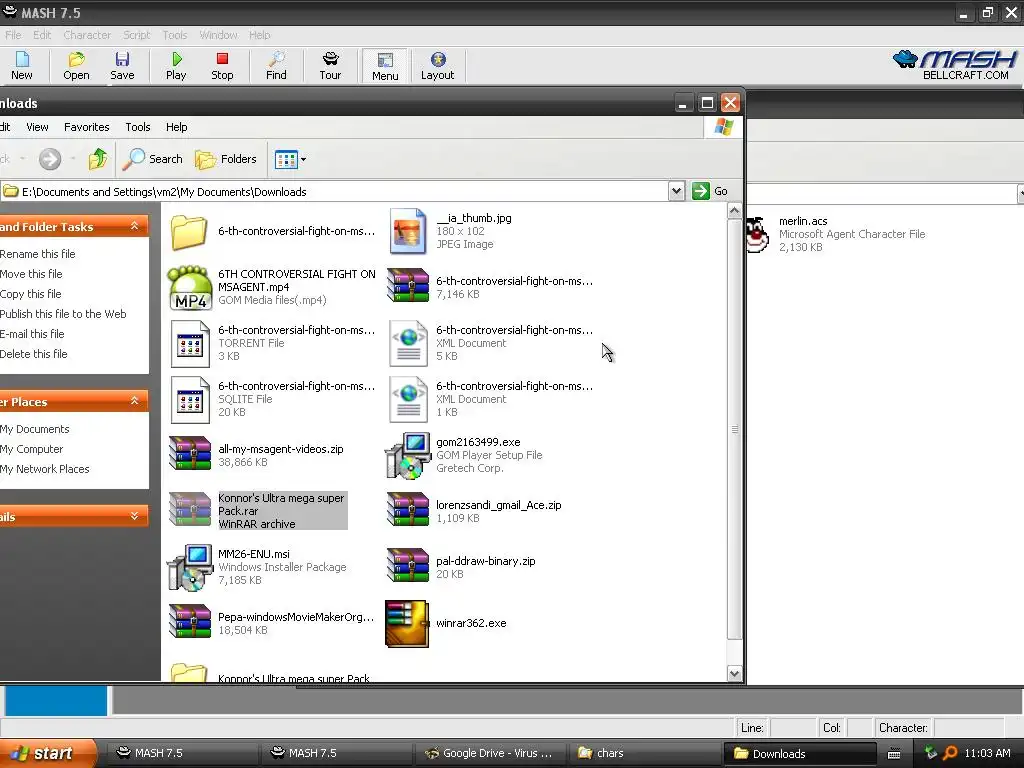Select lorenzsandi_gmail_Ace.zip archive
1024x768 pixels.
[474, 511]
